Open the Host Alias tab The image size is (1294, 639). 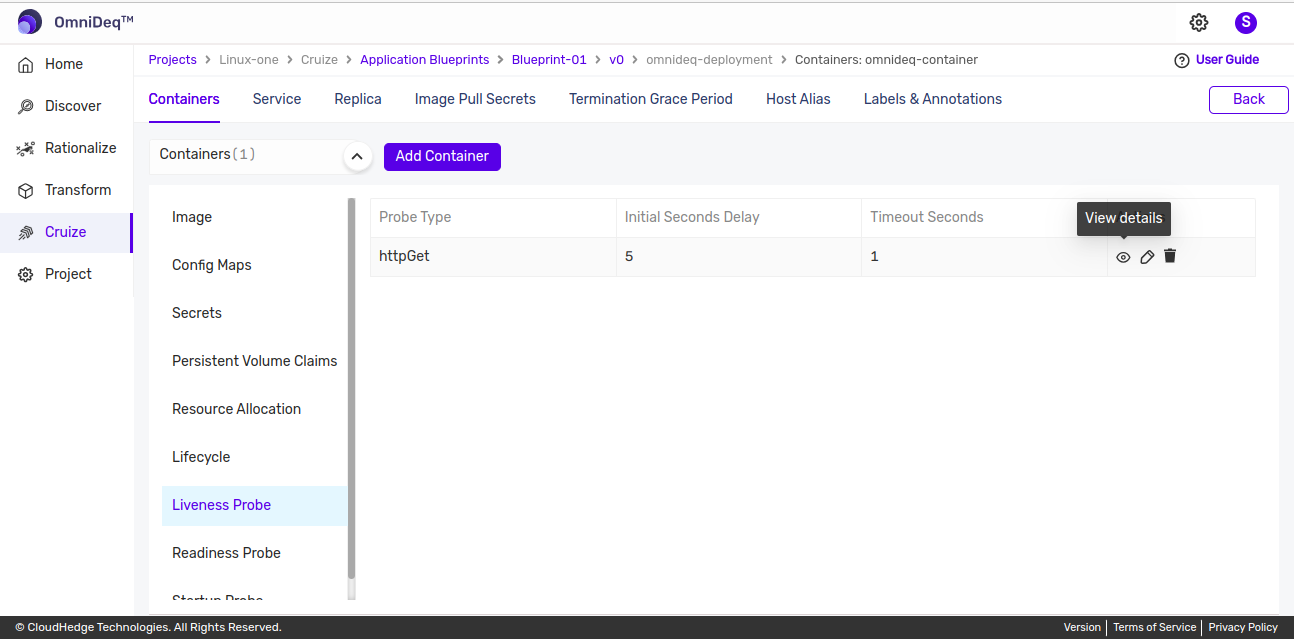point(798,99)
